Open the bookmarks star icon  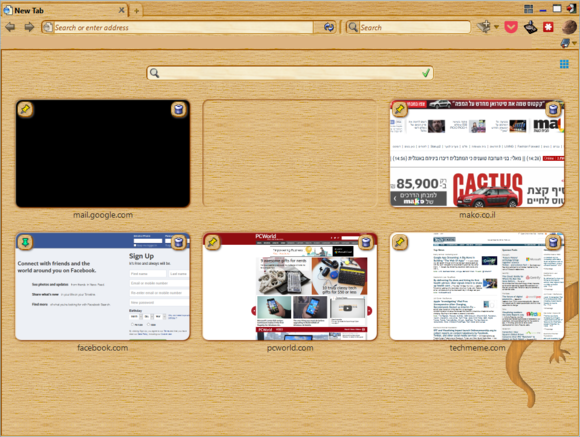(483, 27)
